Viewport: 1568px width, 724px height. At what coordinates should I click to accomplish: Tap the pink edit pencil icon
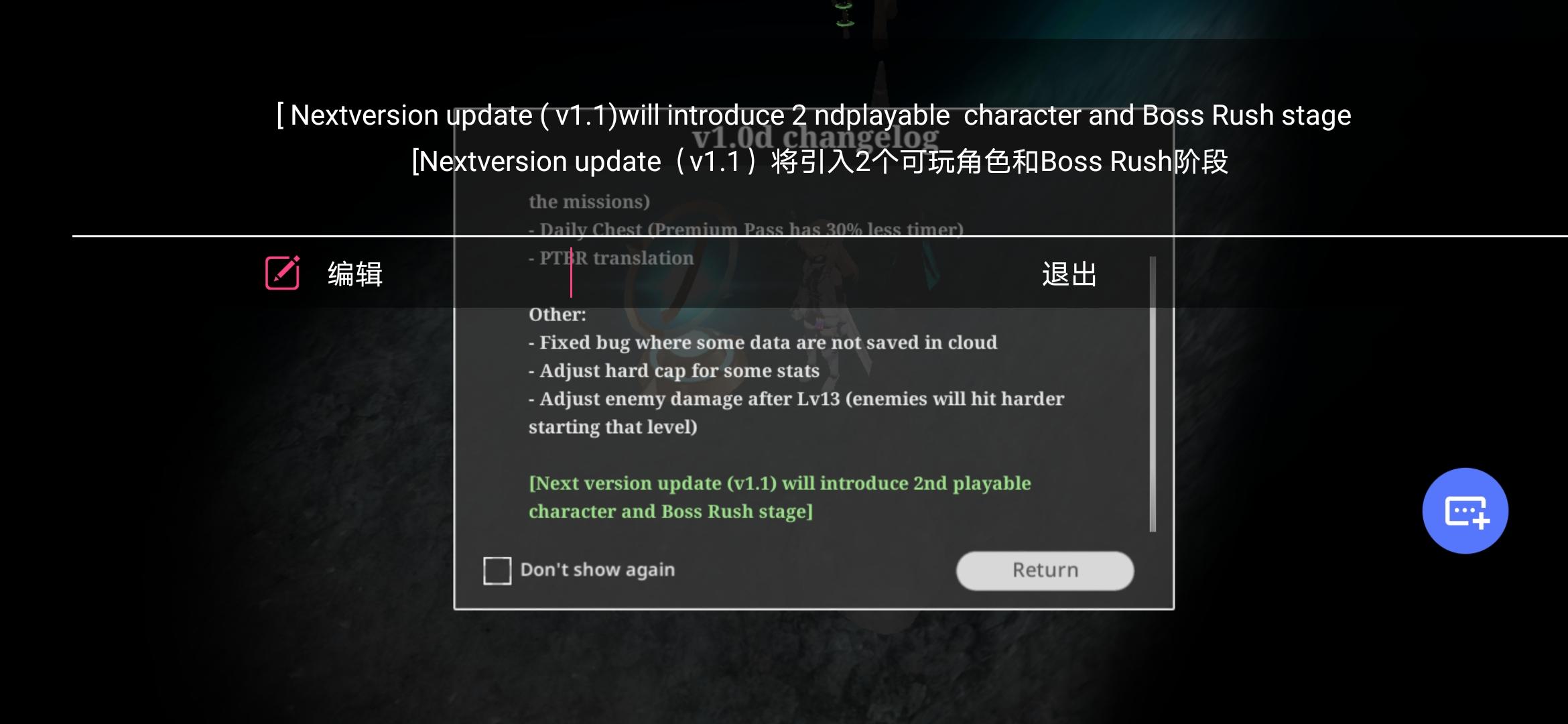point(282,273)
